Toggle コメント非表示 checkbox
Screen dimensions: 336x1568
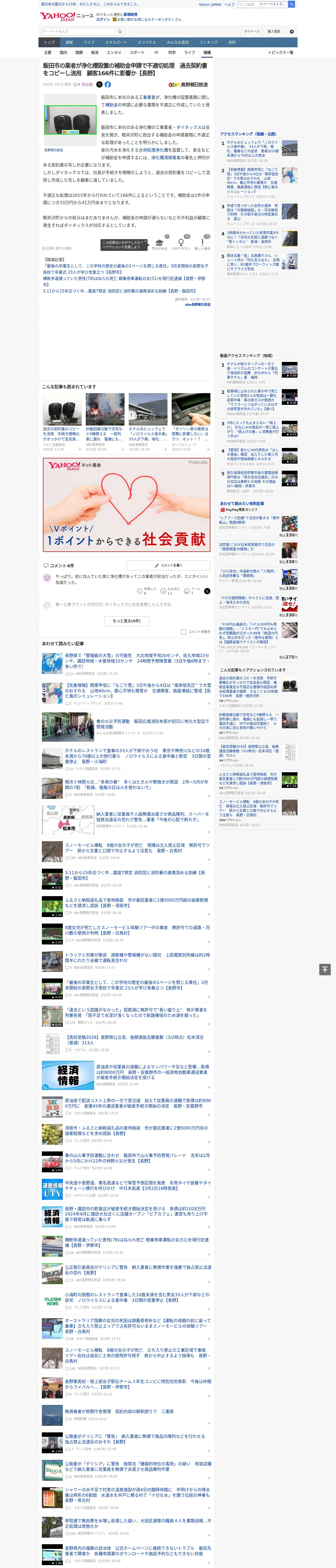coord(183,632)
